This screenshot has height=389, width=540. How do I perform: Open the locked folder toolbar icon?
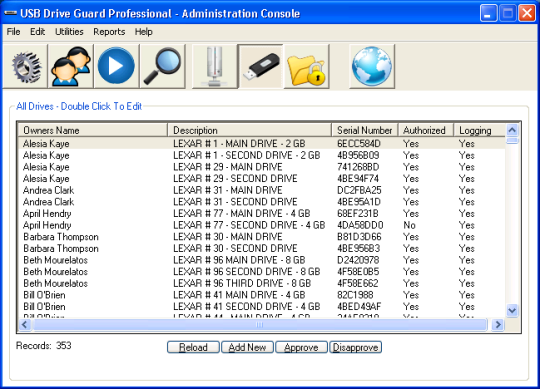coord(307,66)
